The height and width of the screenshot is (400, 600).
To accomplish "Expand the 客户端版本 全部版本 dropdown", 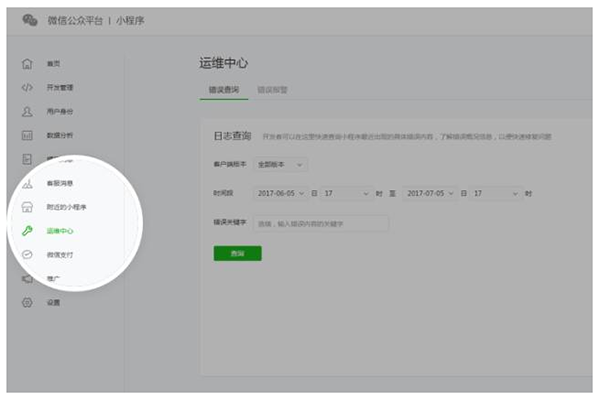I will coord(281,164).
